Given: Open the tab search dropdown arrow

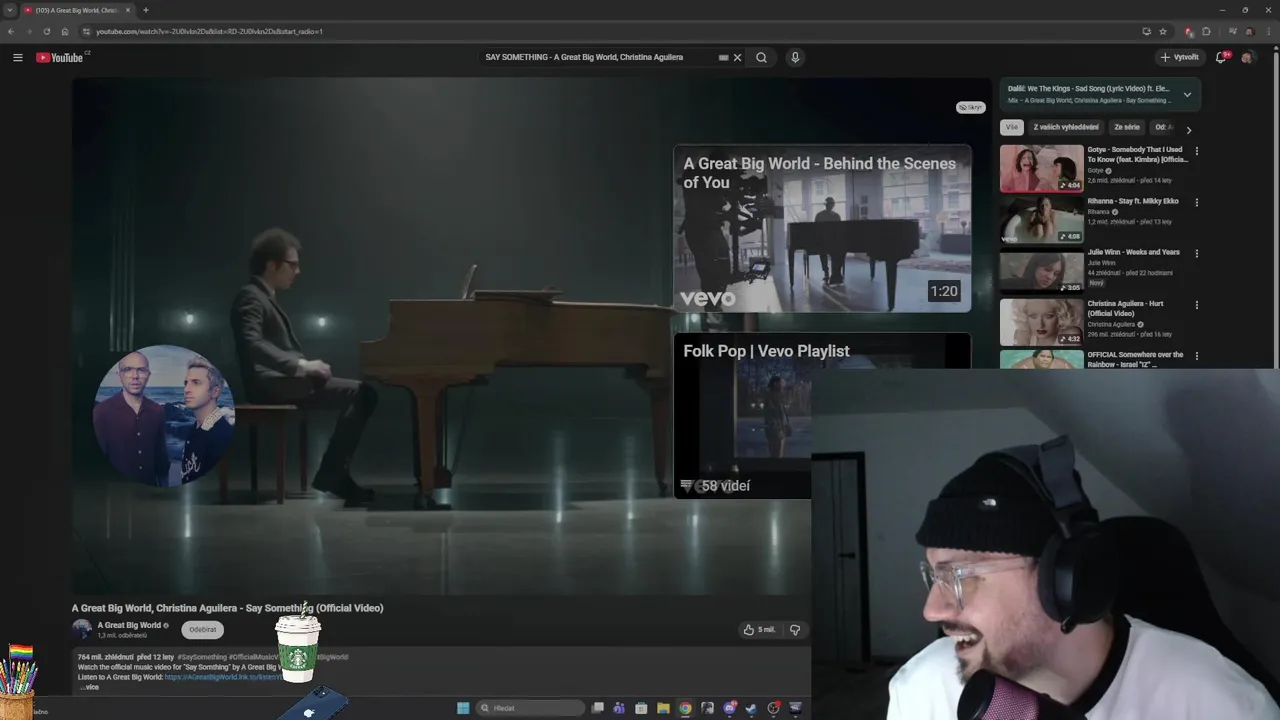Looking at the screenshot, I should (x=9, y=10).
